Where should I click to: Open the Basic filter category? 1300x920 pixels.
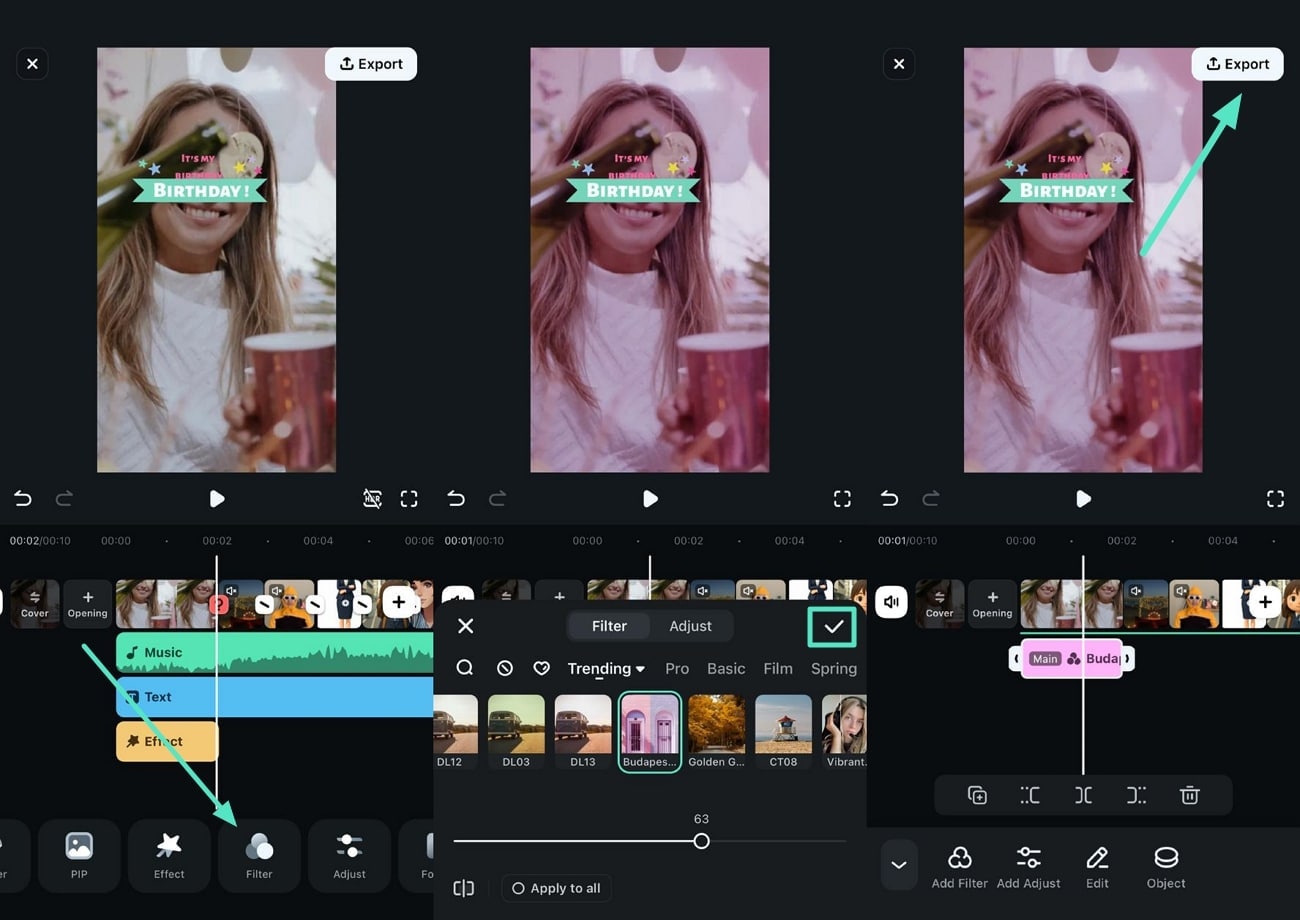tap(726, 669)
